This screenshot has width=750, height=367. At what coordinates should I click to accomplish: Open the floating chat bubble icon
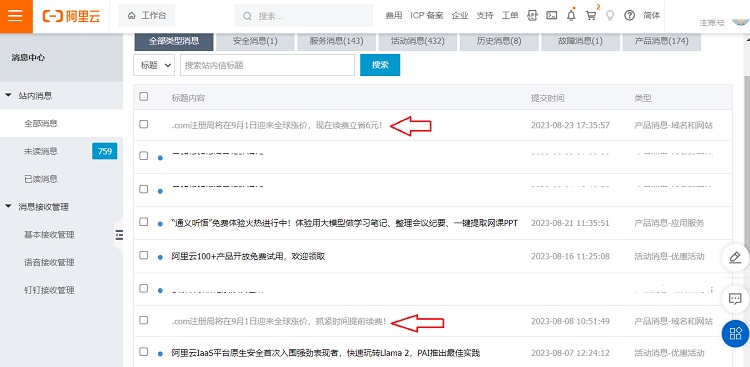[735, 299]
